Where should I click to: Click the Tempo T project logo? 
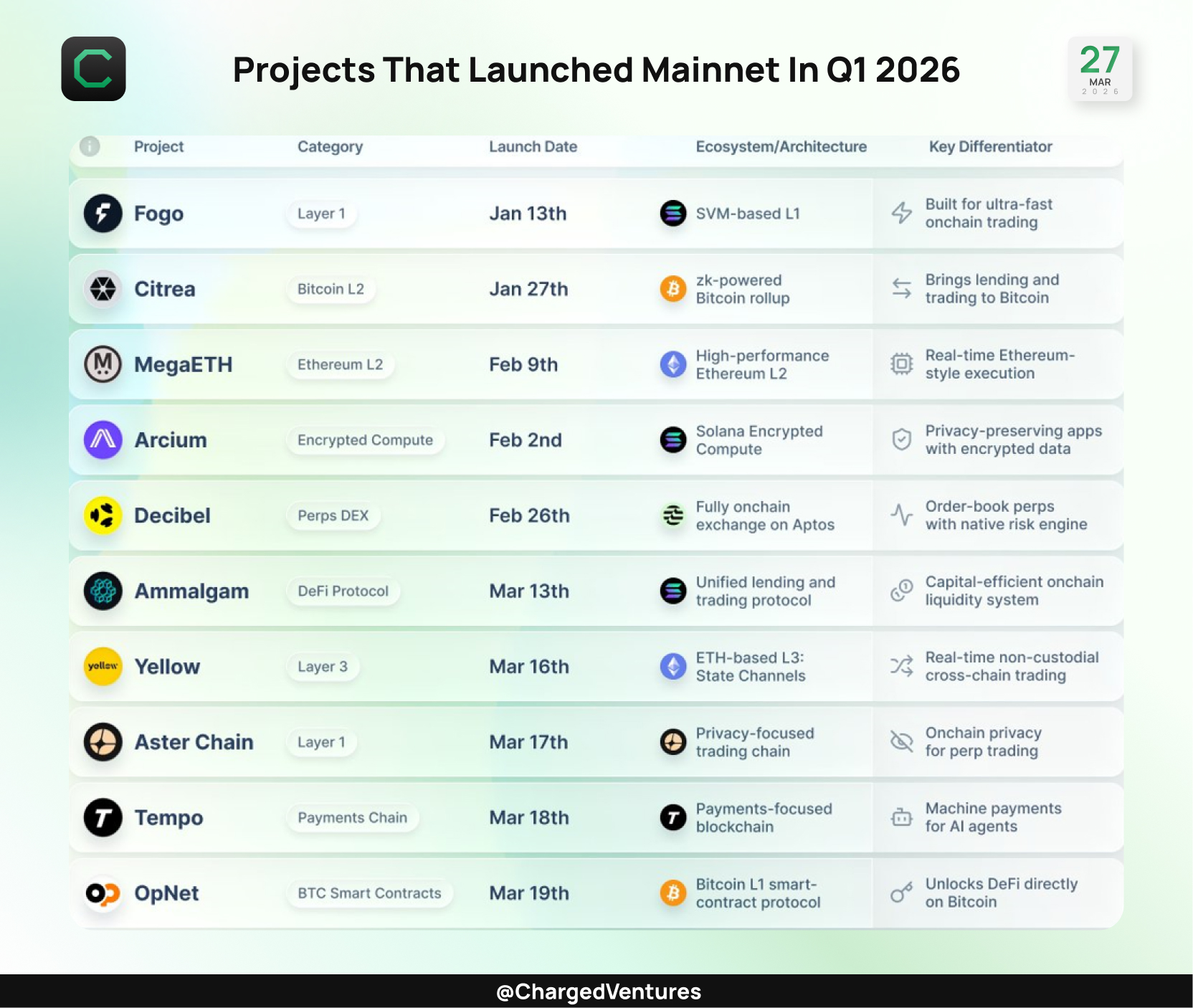pyautogui.click(x=103, y=817)
